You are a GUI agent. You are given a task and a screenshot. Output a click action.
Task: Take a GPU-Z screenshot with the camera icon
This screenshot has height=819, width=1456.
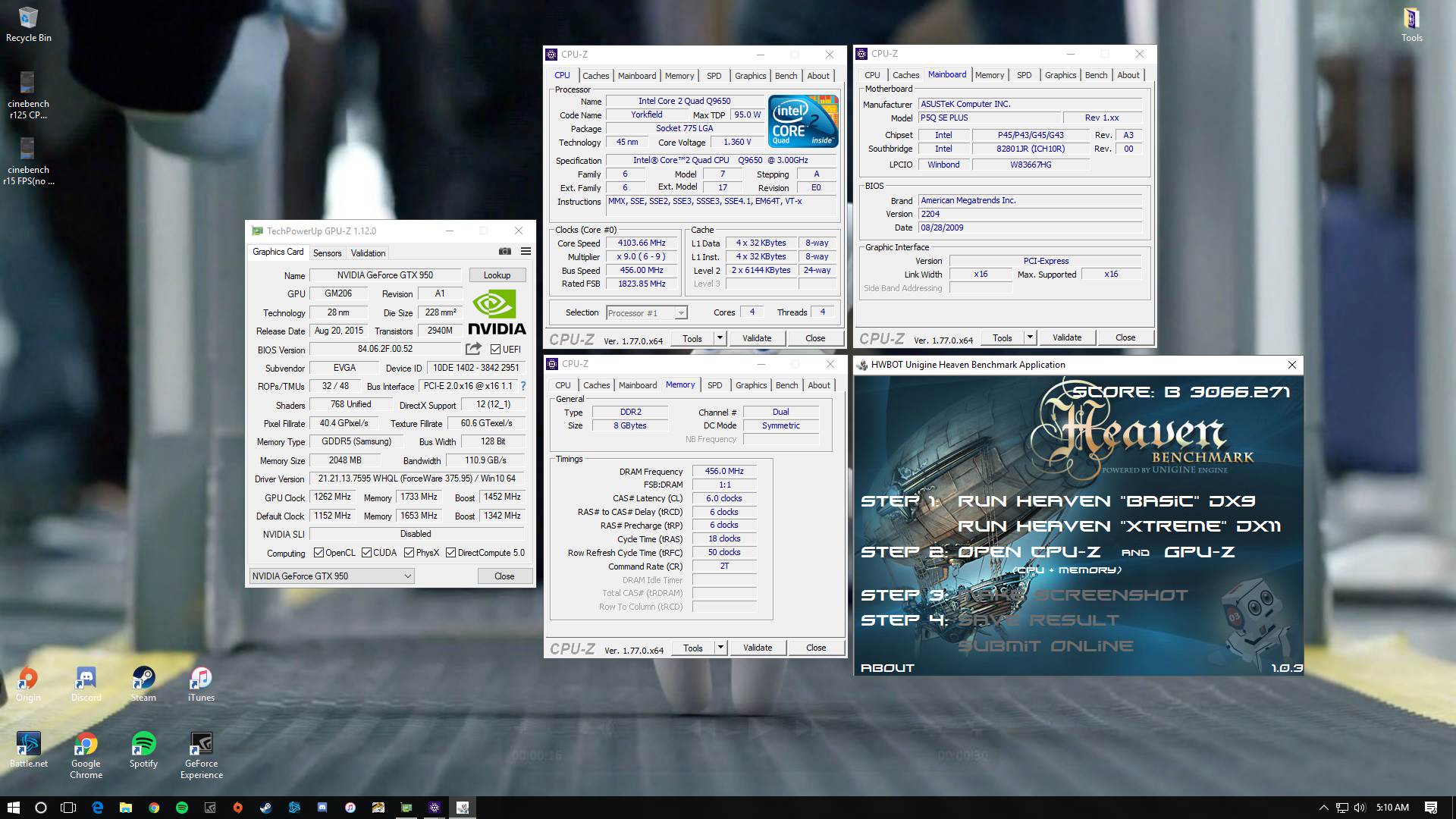pos(505,252)
